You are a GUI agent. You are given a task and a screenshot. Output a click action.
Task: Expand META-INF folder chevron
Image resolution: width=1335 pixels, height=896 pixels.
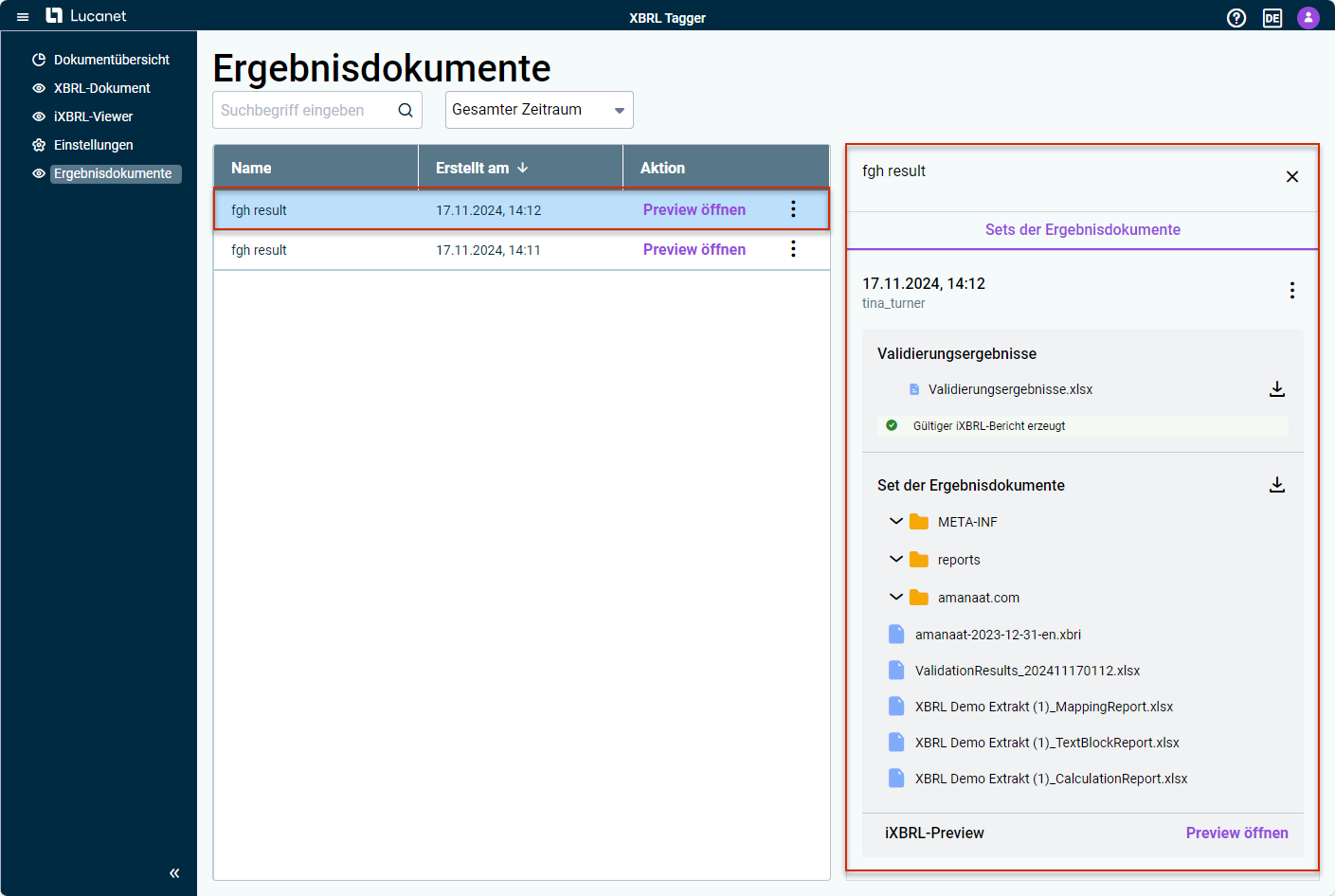(896, 521)
